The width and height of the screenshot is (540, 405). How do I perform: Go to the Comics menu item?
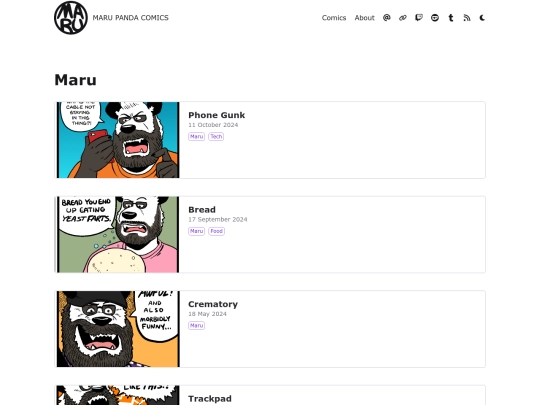[x=334, y=18]
